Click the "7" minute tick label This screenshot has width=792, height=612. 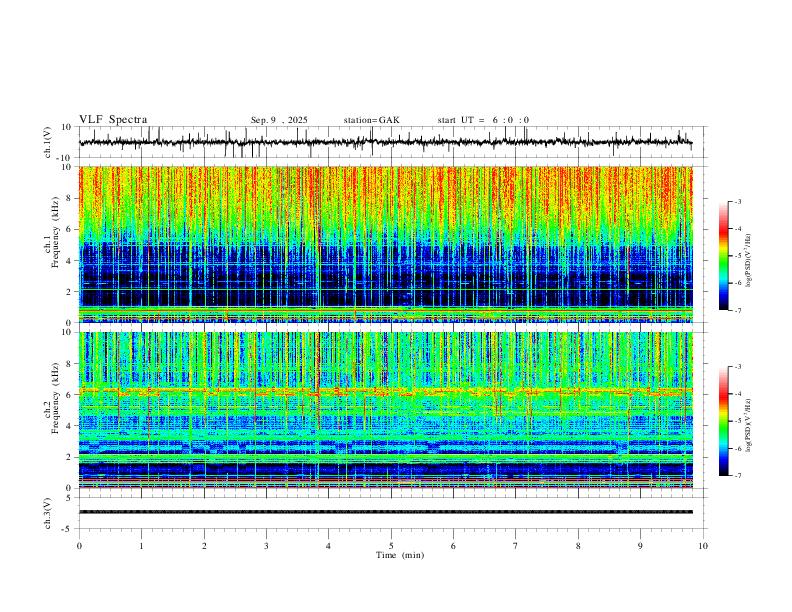(x=516, y=546)
